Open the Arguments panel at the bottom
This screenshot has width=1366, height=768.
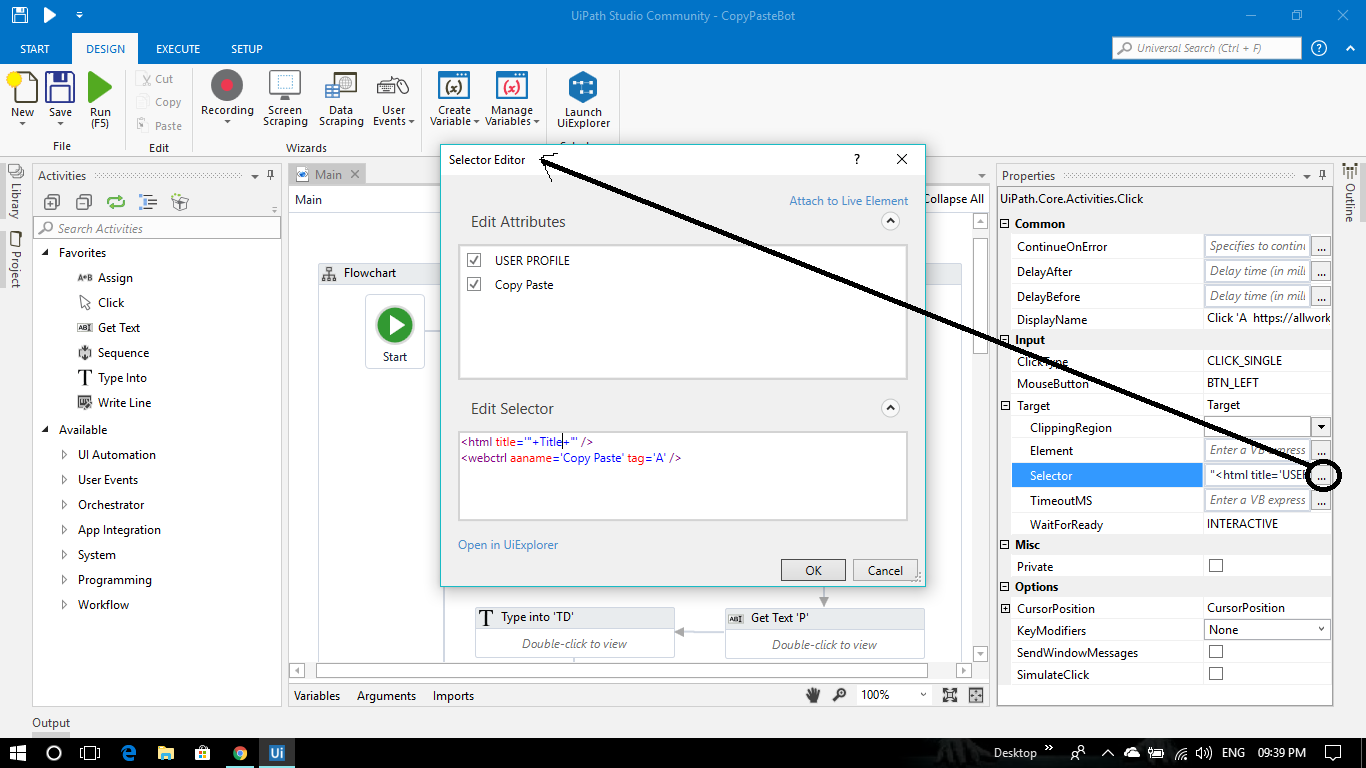pos(386,695)
